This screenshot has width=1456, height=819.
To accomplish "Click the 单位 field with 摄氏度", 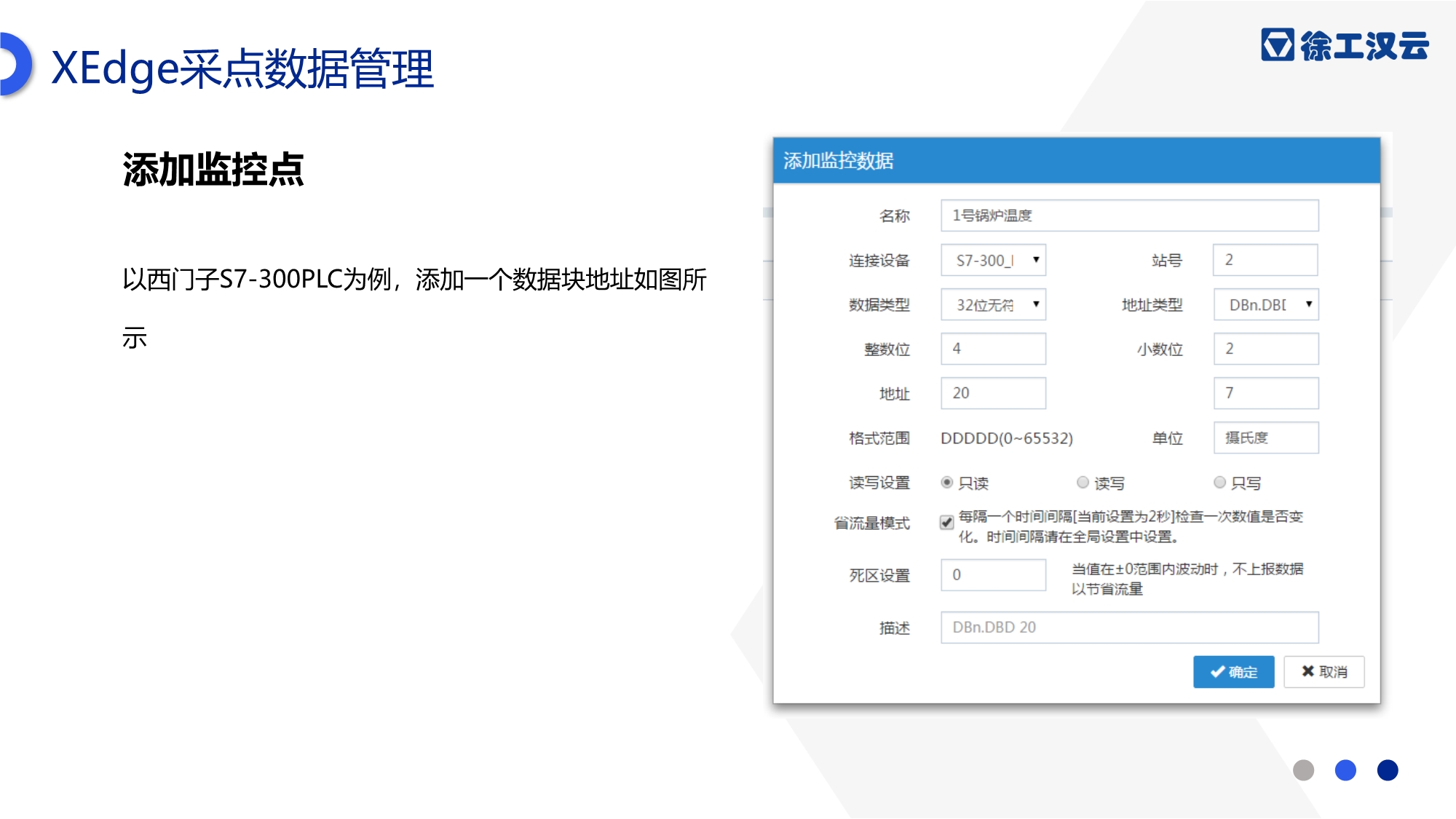I will pos(1266,438).
